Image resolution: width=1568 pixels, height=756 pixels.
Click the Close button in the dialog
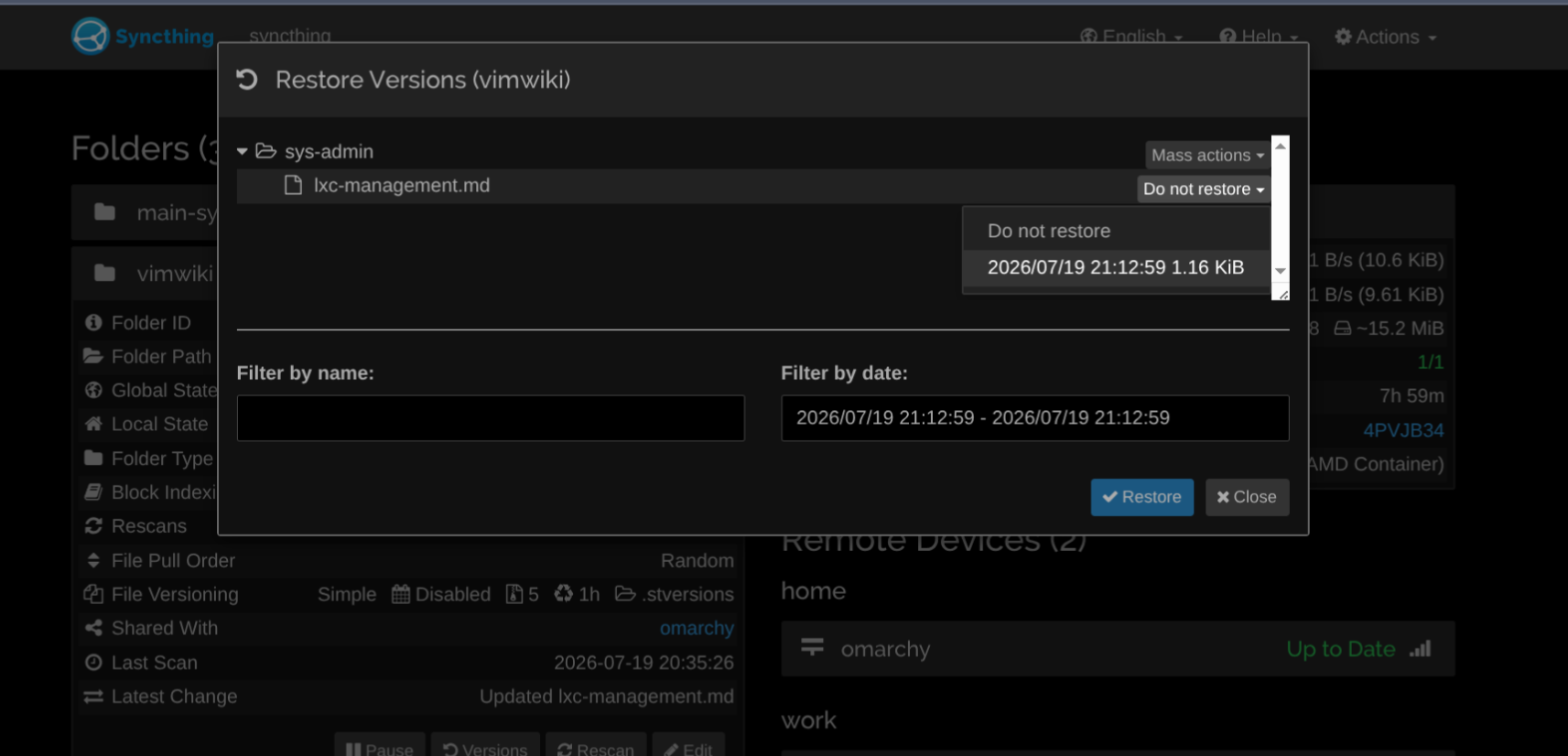[1247, 497]
